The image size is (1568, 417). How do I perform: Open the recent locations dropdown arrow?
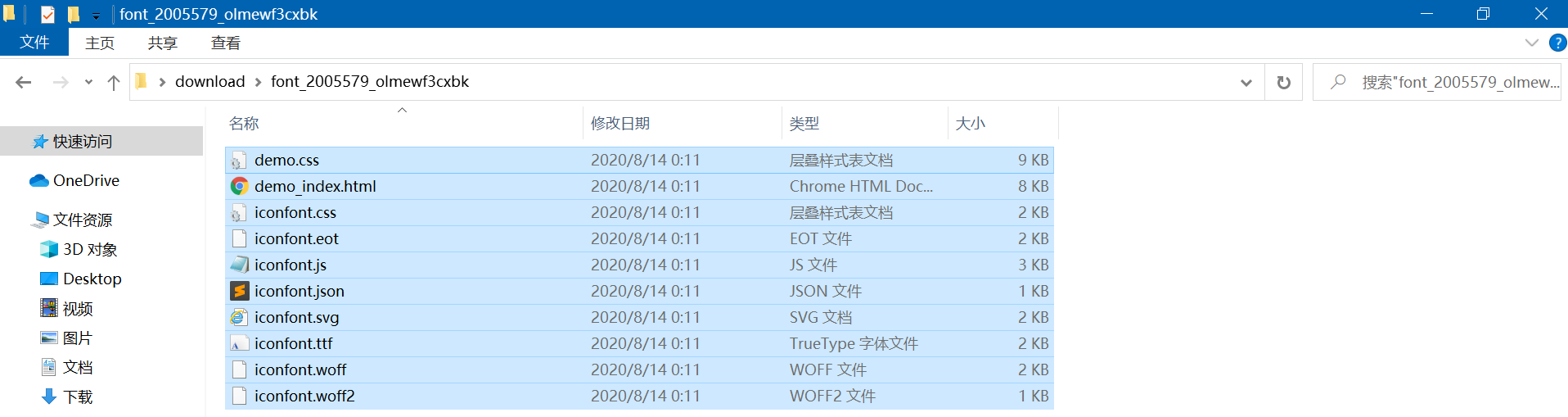pos(88,82)
